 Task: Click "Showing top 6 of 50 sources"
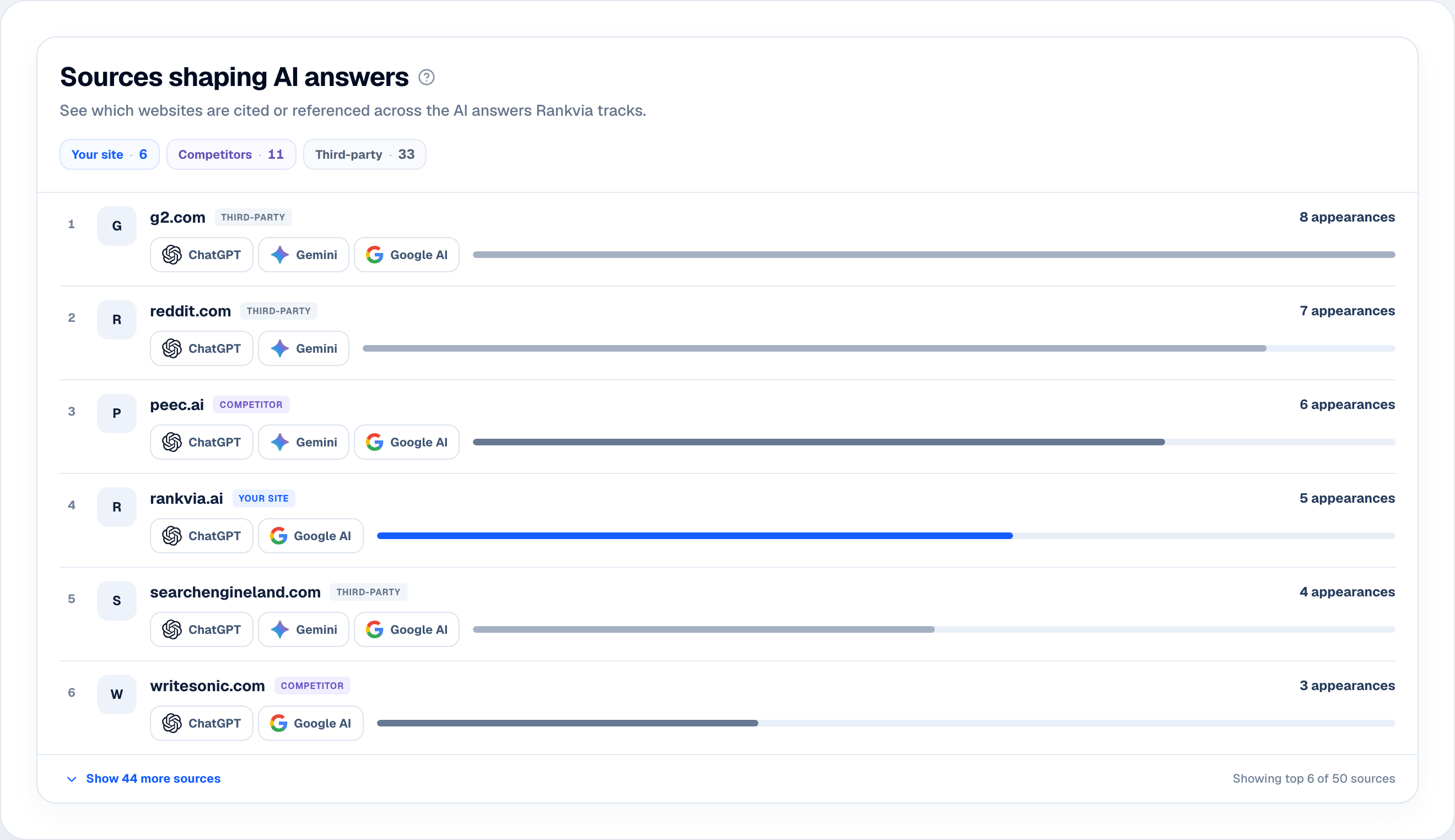click(1314, 779)
